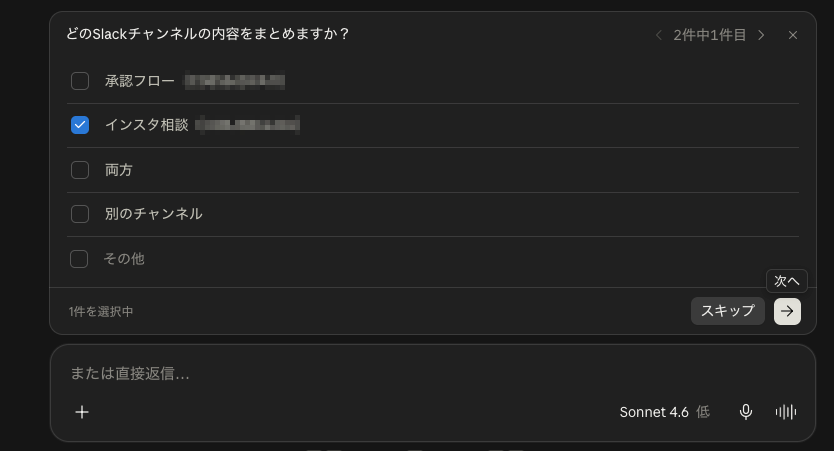Focus the または直接返信 input field
Screen dimensions: 834x451
point(433,373)
